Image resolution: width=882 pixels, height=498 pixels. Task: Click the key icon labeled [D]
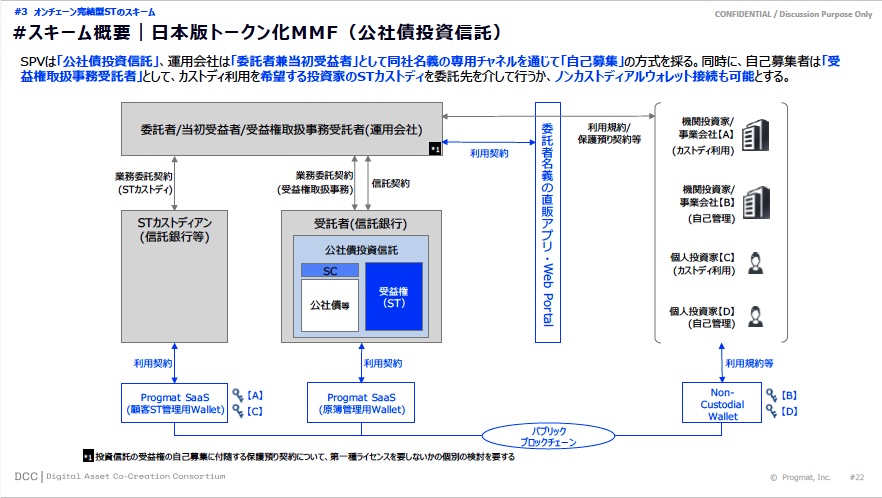pyautogui.click(x=771, y=410)
